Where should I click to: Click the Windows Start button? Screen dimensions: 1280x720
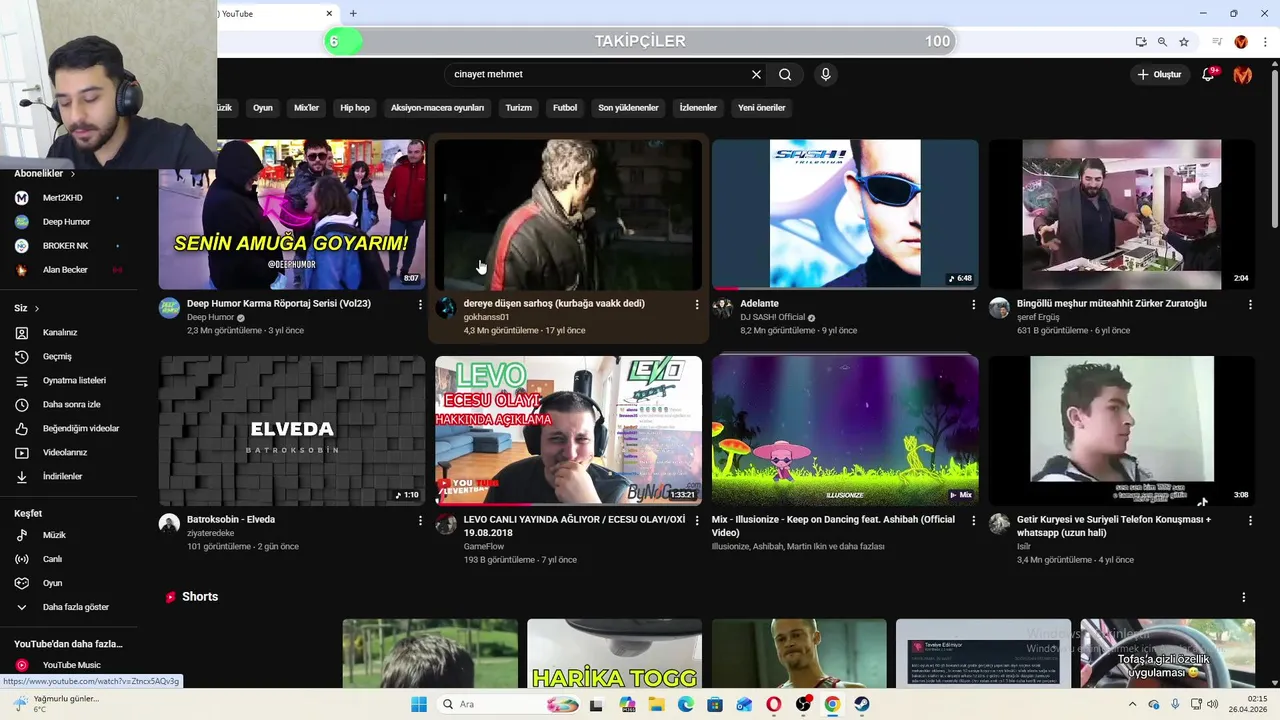[419, 704]
